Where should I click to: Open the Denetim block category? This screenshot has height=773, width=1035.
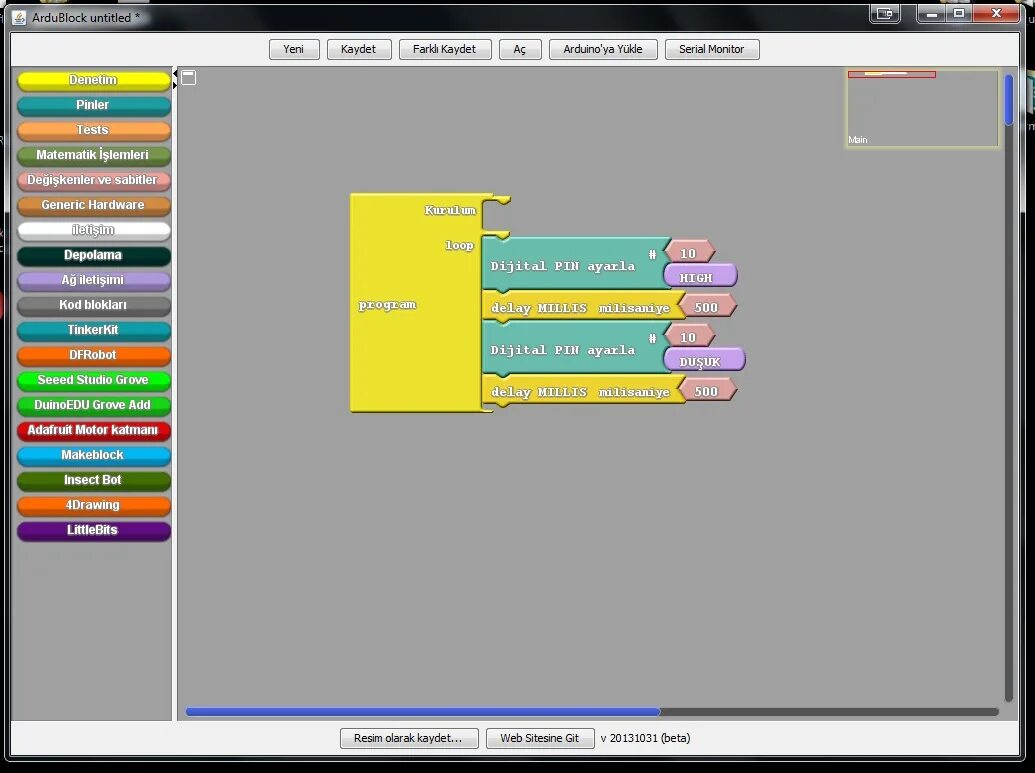93,80
